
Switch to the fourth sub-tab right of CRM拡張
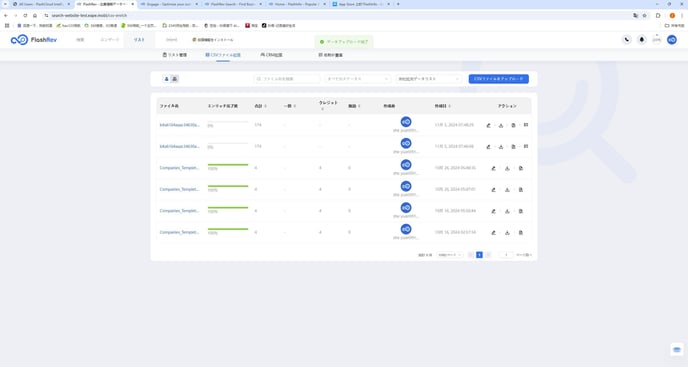pyautogui.click(x=330, y=55)
